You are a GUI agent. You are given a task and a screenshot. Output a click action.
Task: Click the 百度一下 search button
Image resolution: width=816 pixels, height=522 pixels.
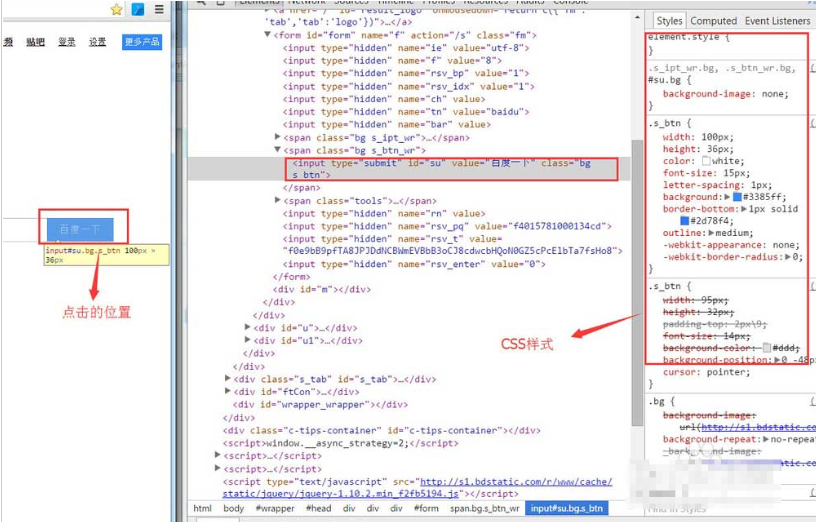pyautogui.click(x=80, y=229)
